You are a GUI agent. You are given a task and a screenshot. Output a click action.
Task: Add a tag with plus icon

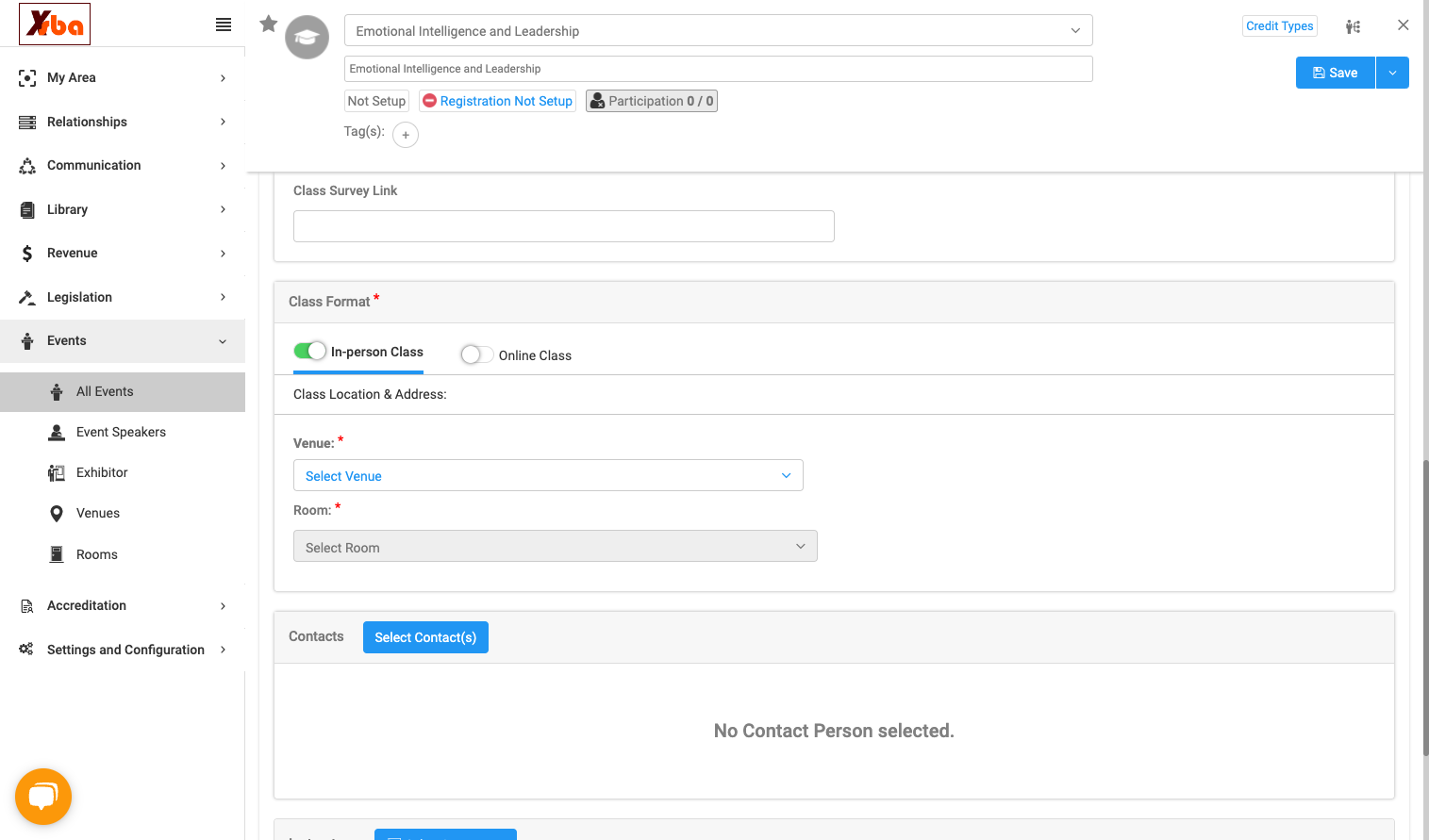coord(406,135)
